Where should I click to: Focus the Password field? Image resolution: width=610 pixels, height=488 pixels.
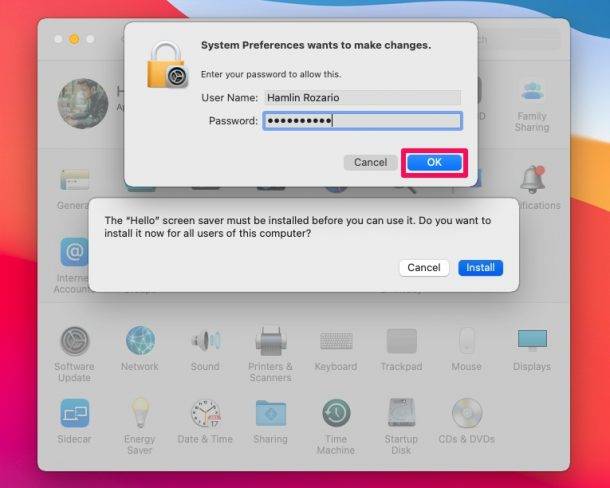pyautogui.click(x=363, y=121)
